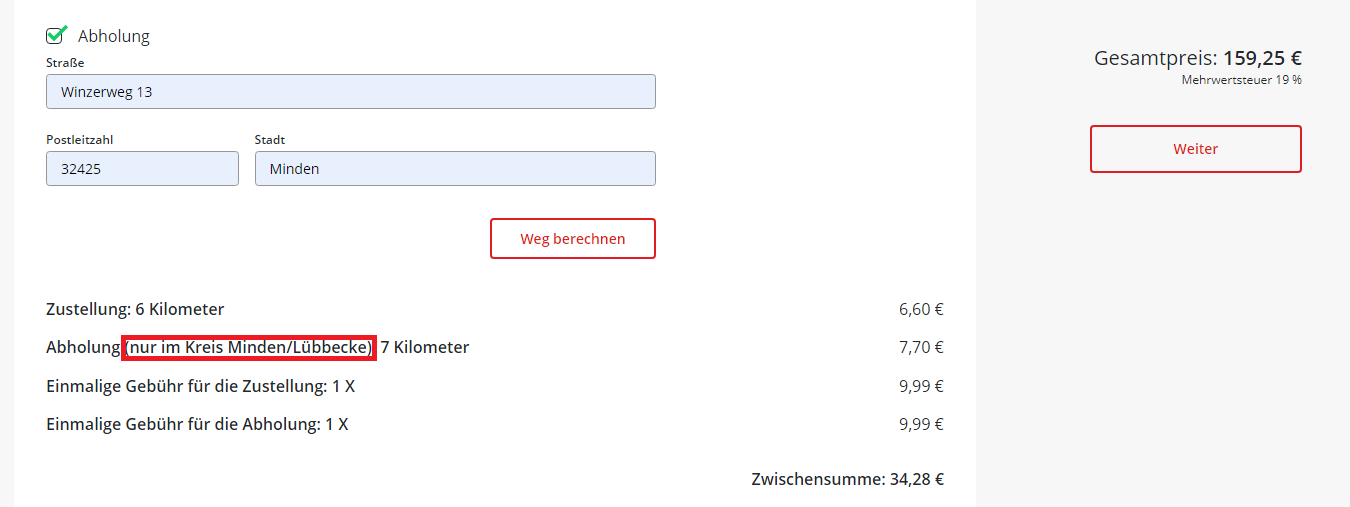Click the 9,99 € Zustellung fee amount
1350x507 pixels.
pyautogui.click(x=921, y=386)
